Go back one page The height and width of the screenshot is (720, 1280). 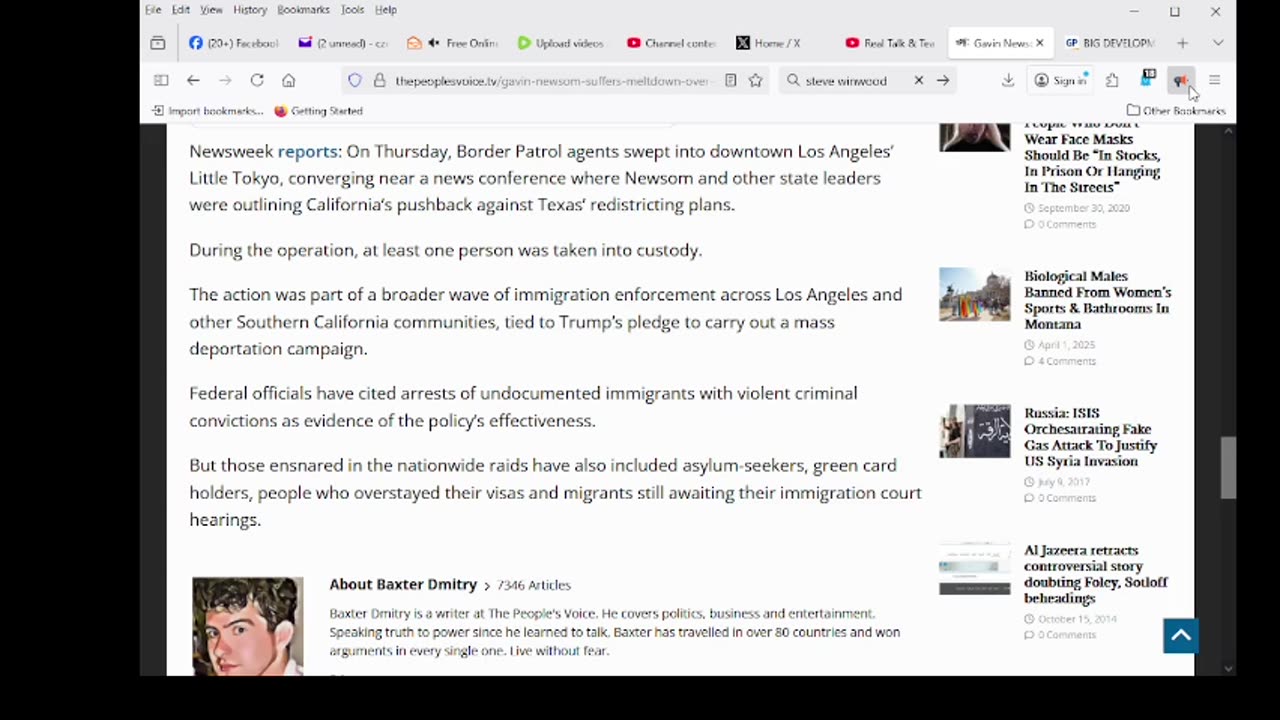[x=193, y=80]
